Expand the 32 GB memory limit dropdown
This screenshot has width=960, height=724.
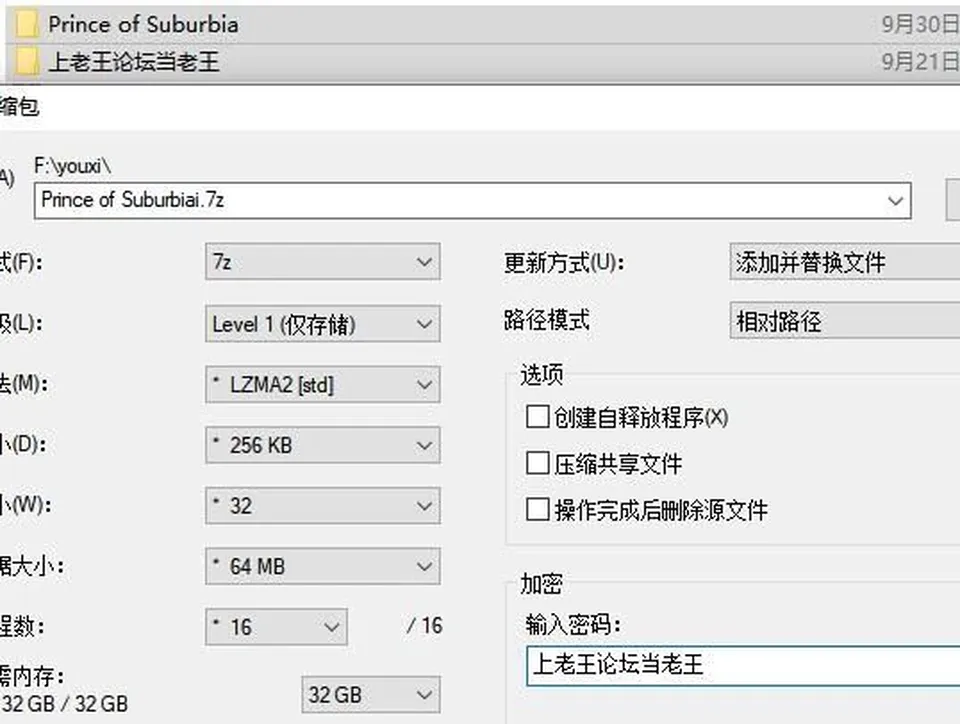coord(370,695)
